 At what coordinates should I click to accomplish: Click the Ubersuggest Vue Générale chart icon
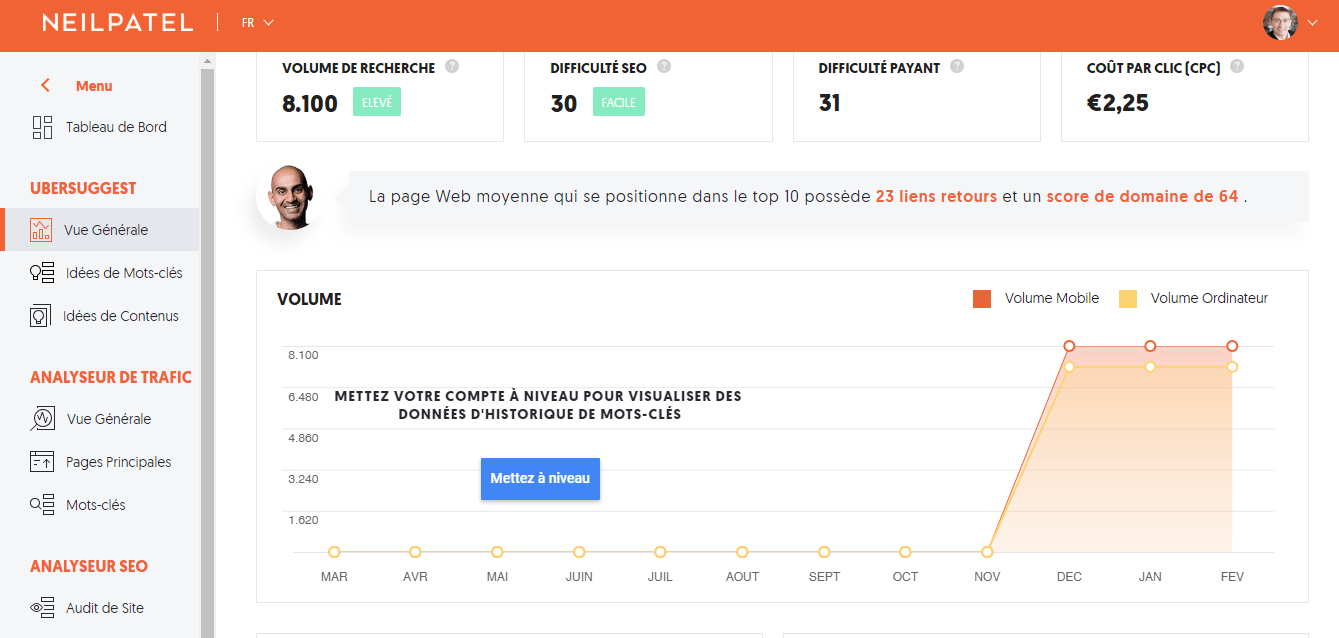(x=41, y=230)
